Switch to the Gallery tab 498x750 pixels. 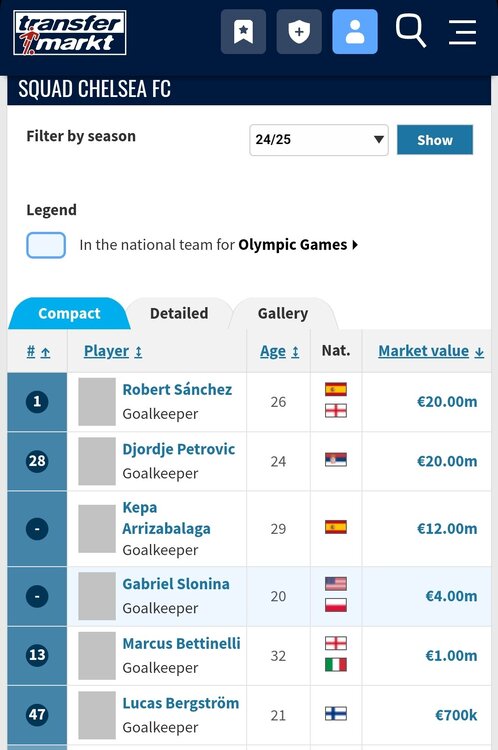tap(283, 313)
